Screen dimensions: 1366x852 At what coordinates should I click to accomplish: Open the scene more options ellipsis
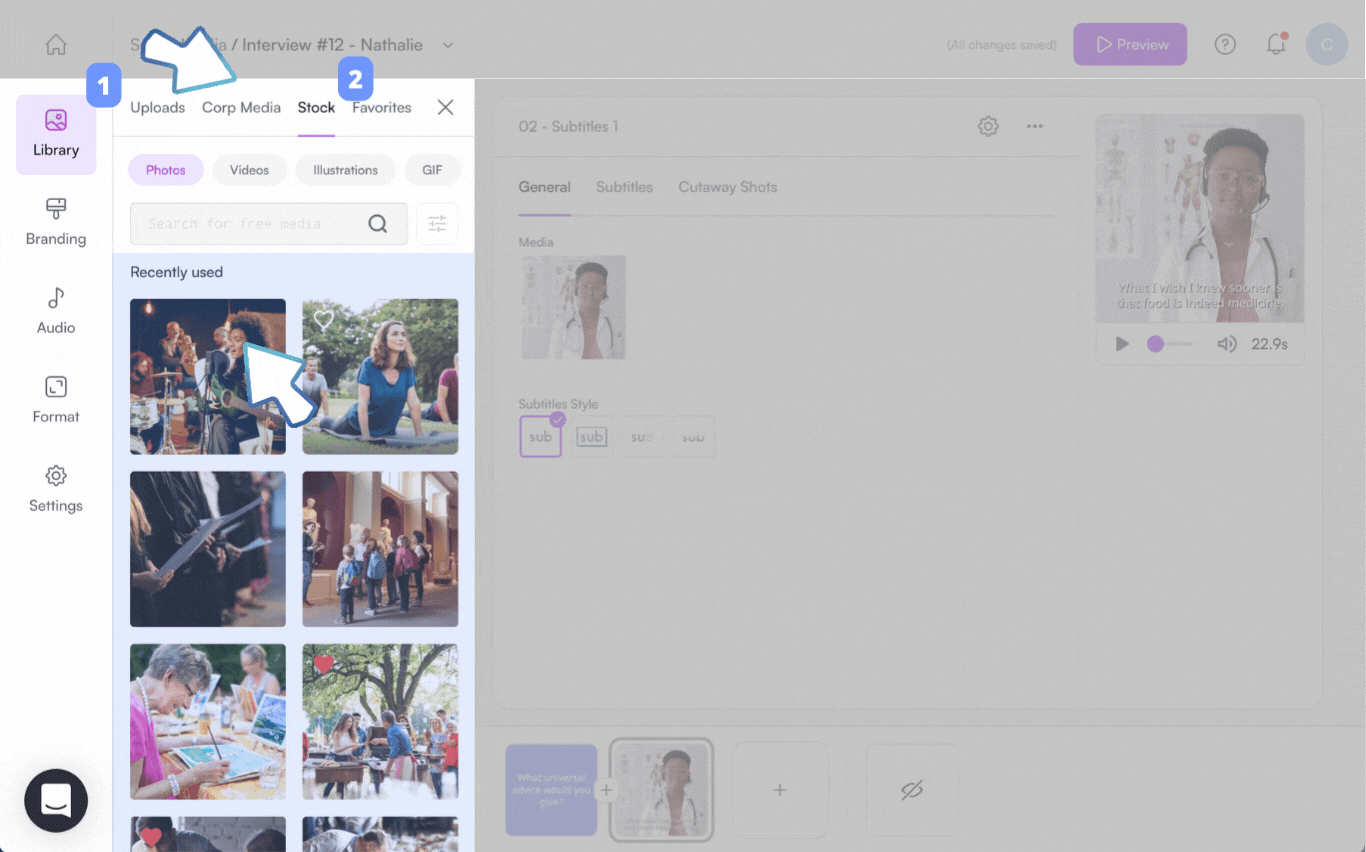(1035, 126)
